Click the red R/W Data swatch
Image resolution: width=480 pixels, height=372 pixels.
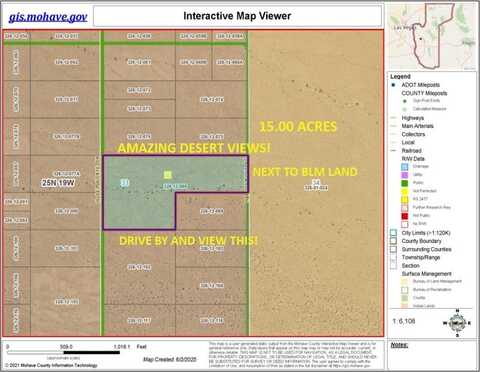coord(404,216)
